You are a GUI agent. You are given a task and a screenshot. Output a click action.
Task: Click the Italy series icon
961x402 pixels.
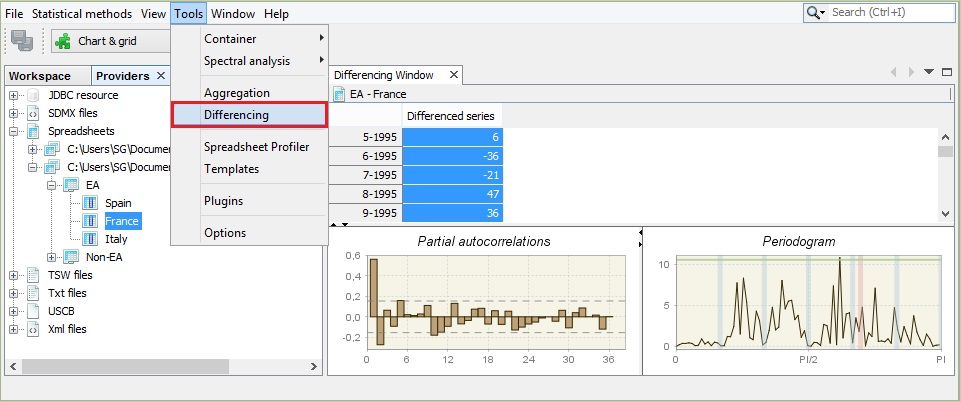tap(89, 239)
